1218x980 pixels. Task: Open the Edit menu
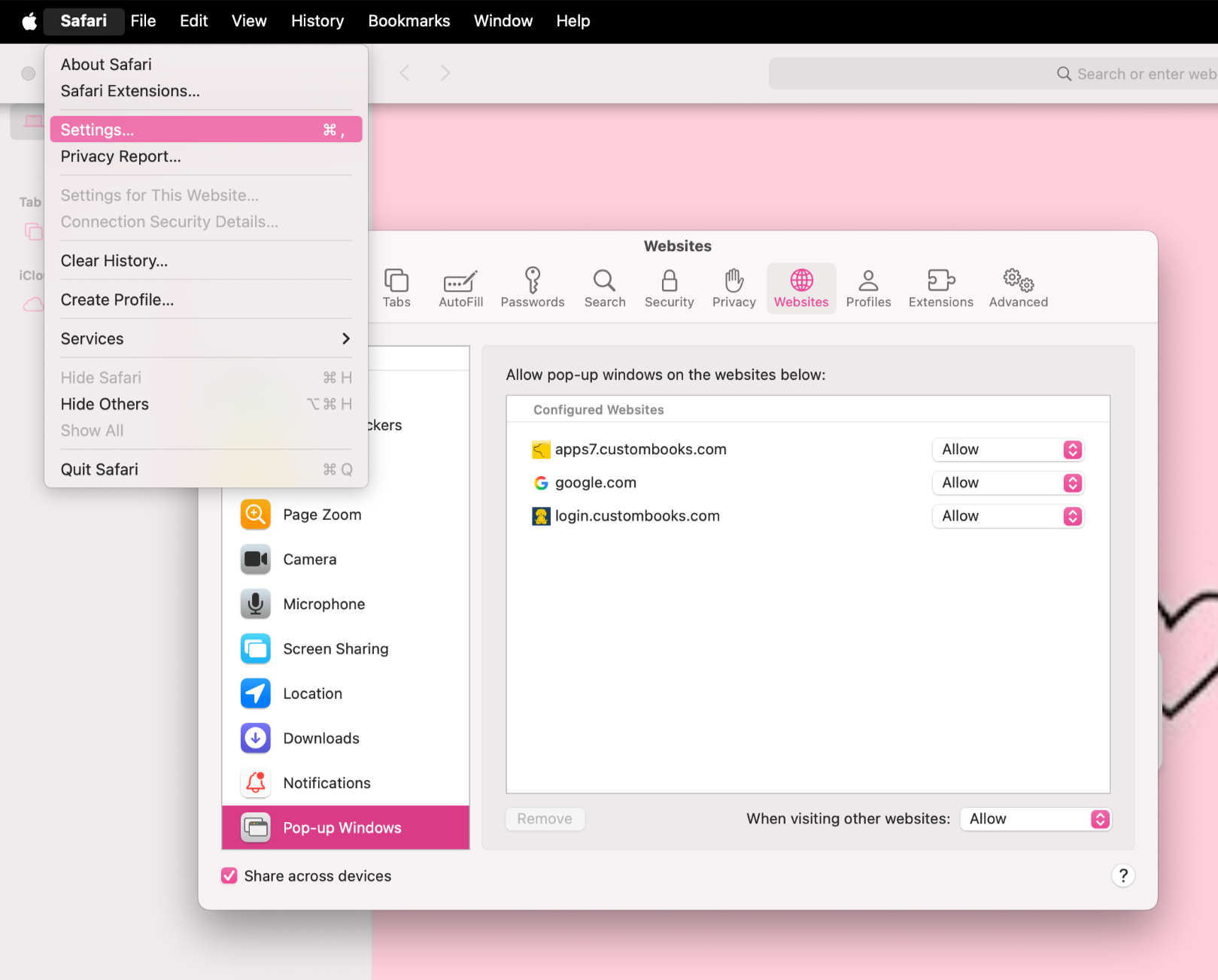(194, 21)
